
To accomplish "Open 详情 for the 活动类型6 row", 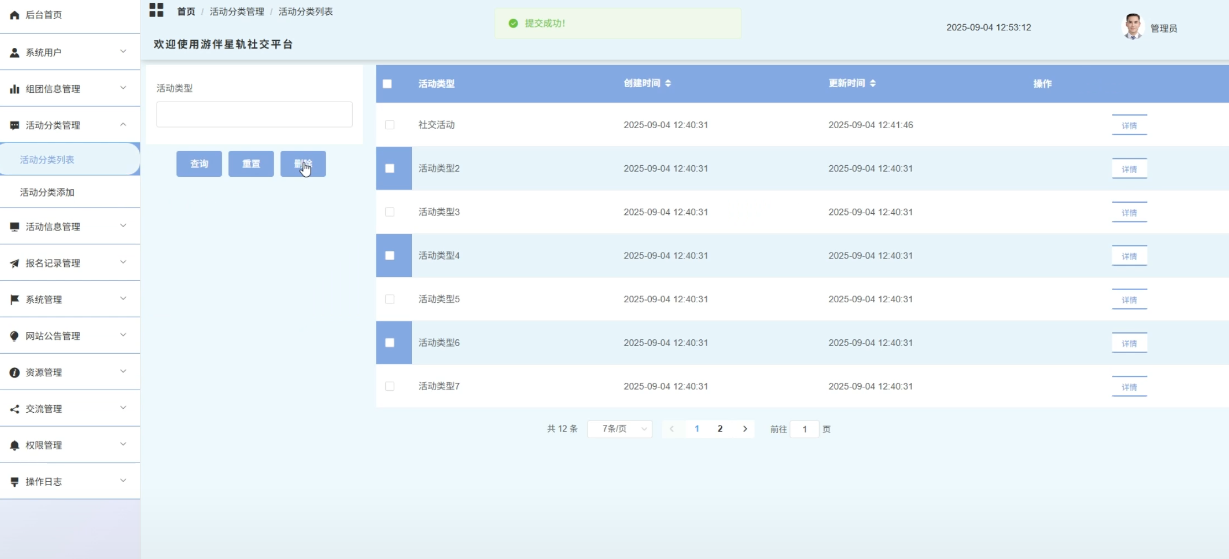I will (1129, 343).
